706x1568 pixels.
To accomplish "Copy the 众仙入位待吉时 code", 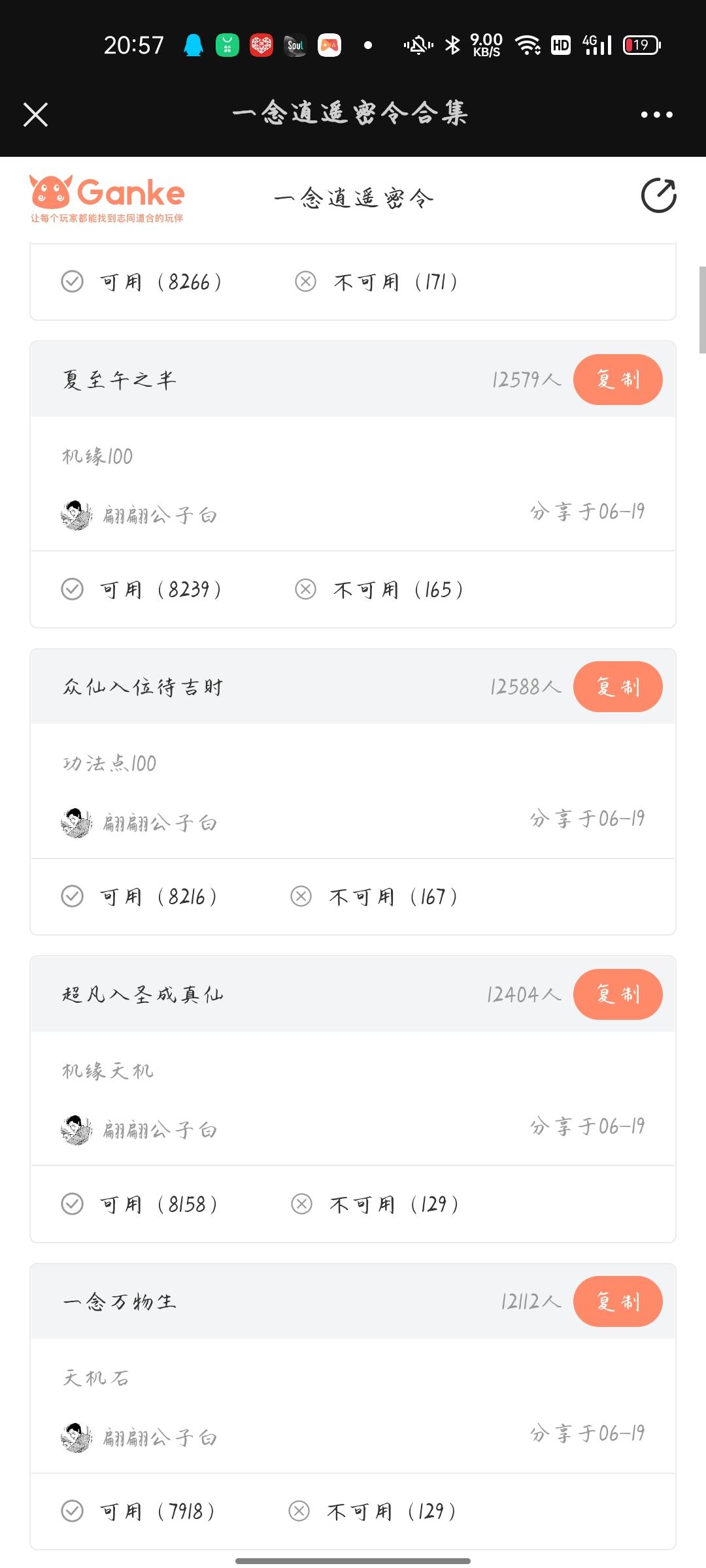I will [618, 687].
